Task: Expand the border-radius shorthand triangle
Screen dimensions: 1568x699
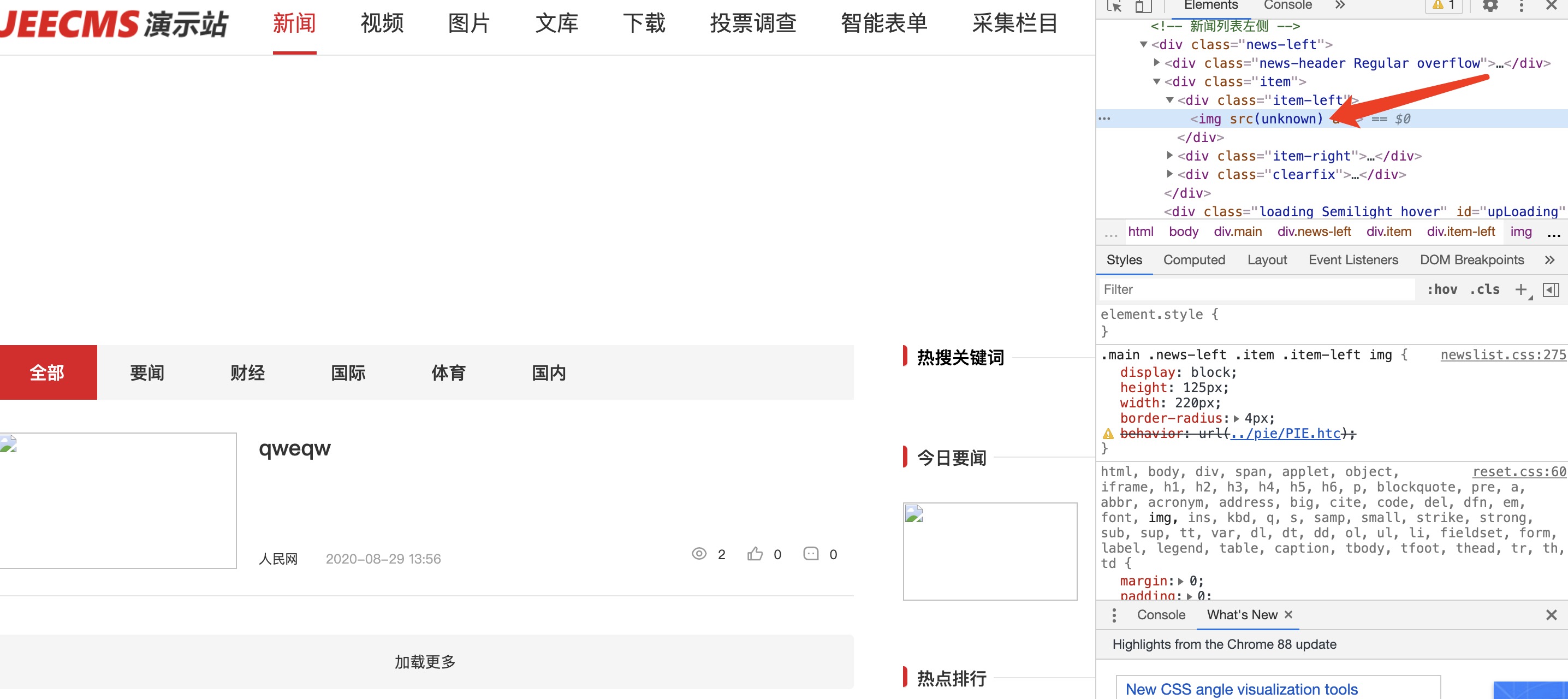Action: tap(1236, 418)
